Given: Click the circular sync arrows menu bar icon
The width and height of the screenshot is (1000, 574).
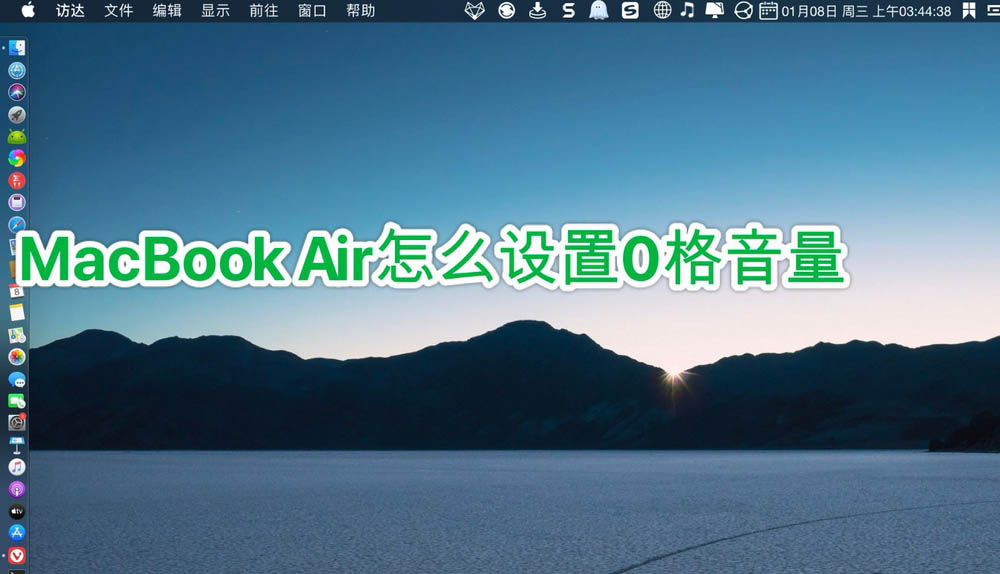Looking at the screenshot, I should (506, 10).
